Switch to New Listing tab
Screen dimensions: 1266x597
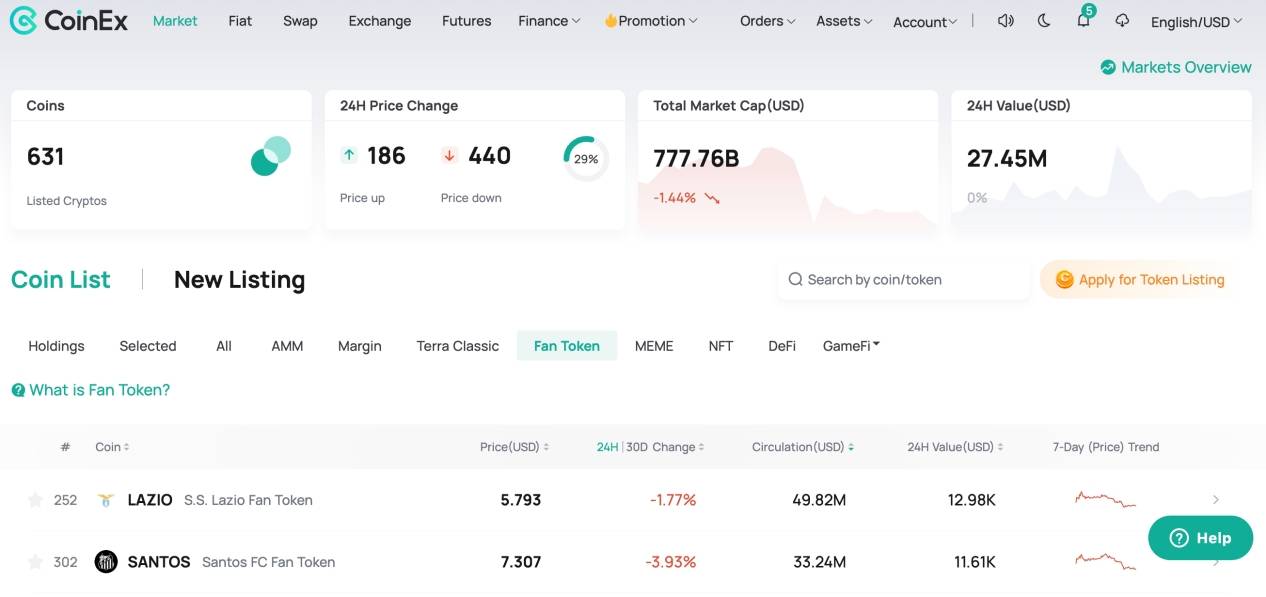pyautogui.click(x=240, y=280)
